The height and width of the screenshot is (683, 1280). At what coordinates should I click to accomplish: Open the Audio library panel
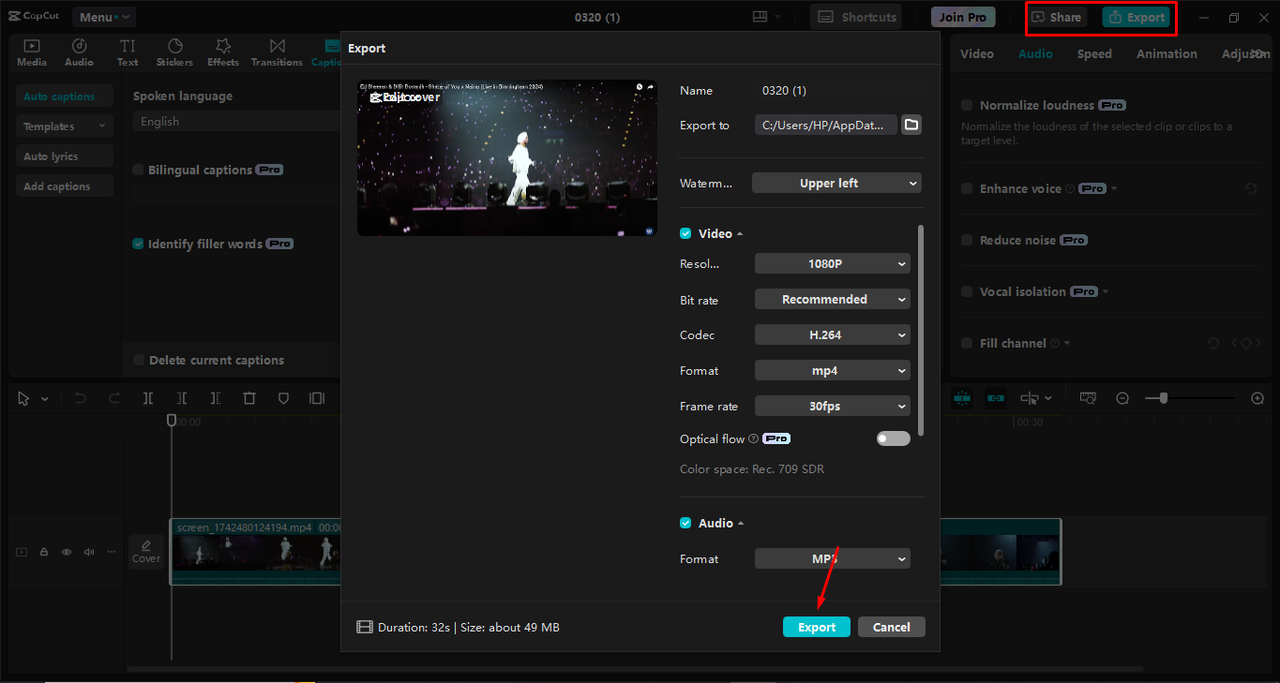click(79, 52)
